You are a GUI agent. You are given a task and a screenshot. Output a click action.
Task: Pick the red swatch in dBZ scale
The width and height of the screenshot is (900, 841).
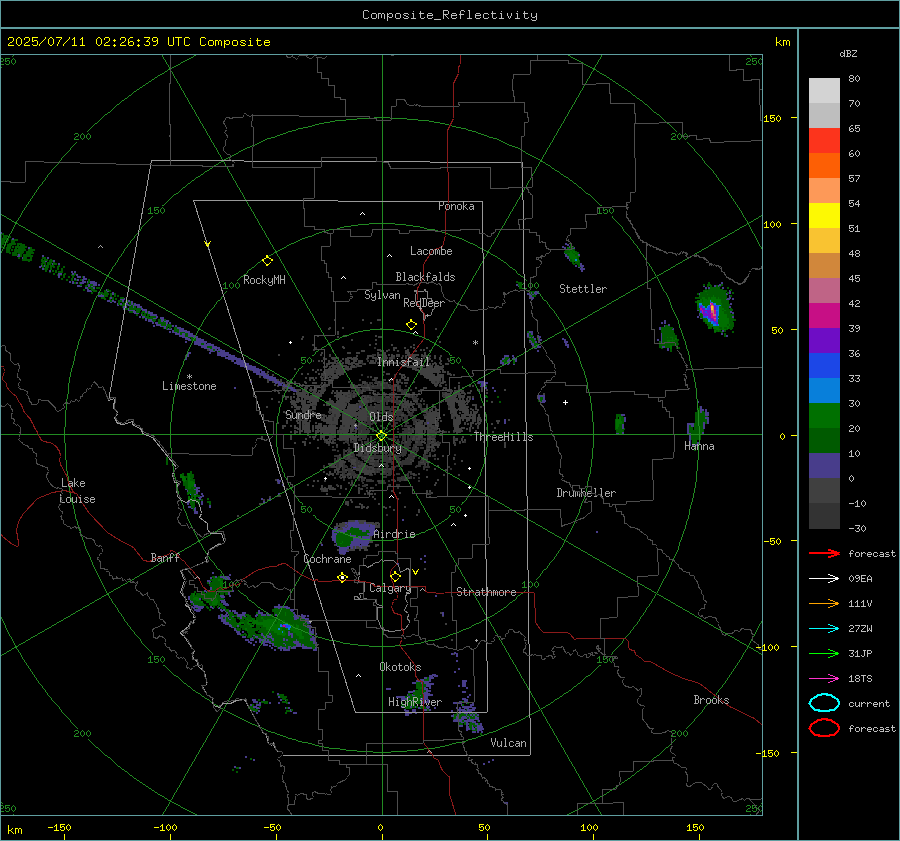(x=824, y=141)
